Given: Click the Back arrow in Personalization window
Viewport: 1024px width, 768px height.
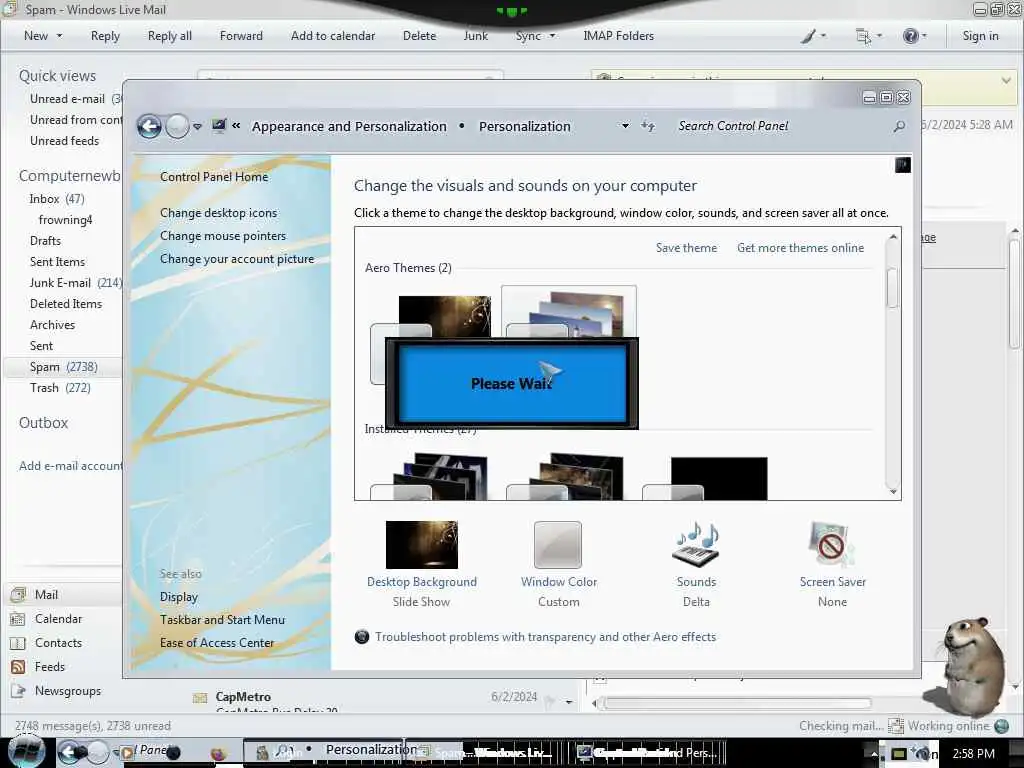Looking at the screenshot, I should (x=149, y=126).
